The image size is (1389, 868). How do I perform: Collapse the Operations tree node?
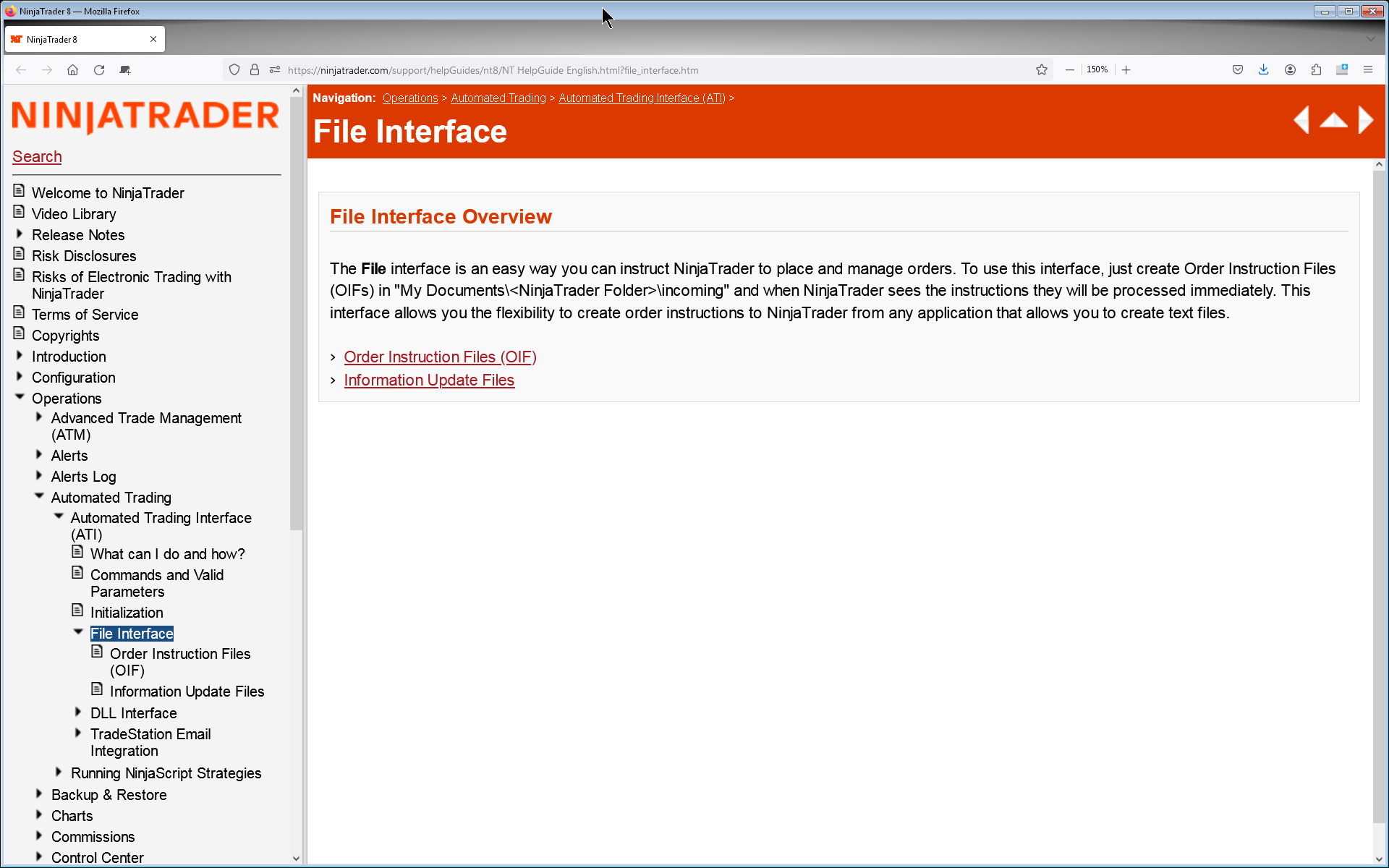20,397
